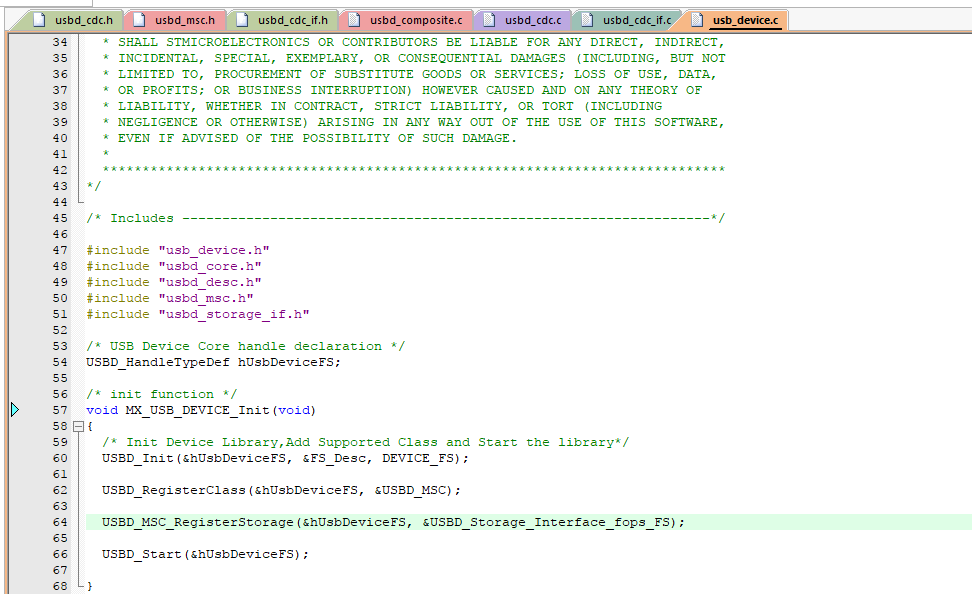Click the "NEGLIGENCE OR OTHERWISE" comment line
This screenshot has height=594, width=972.
[x=413, y=122]
